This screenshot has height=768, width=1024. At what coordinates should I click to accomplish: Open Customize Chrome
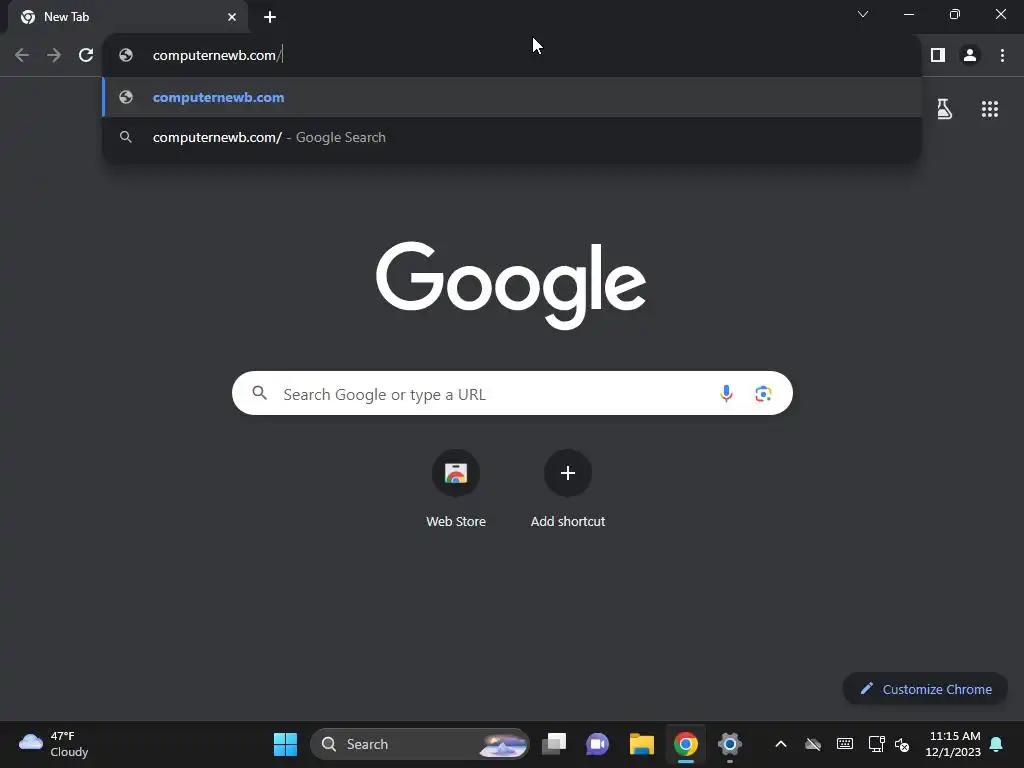(925, 689)
